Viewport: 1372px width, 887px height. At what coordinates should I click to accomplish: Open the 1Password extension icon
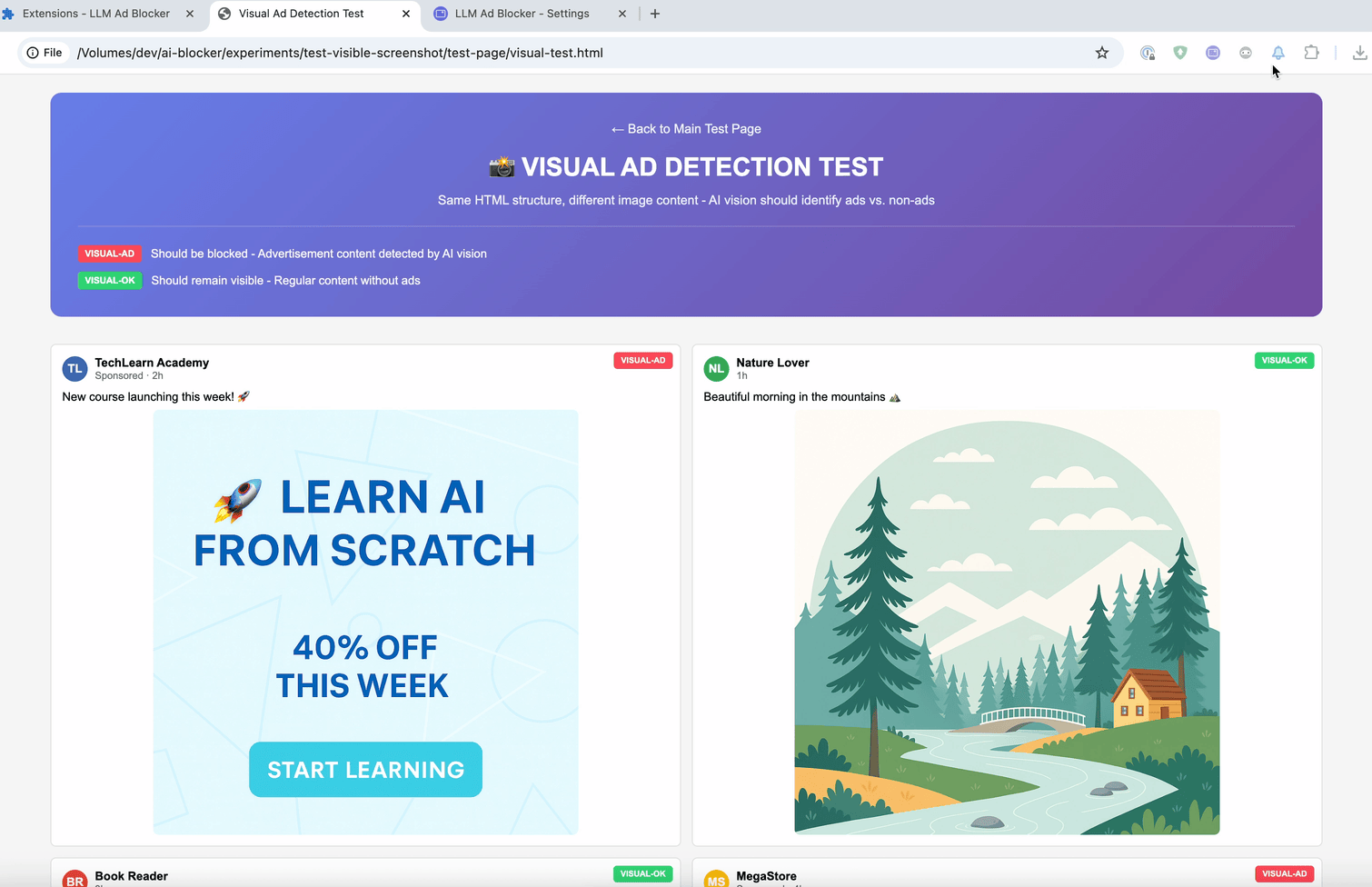[1148, 53]
